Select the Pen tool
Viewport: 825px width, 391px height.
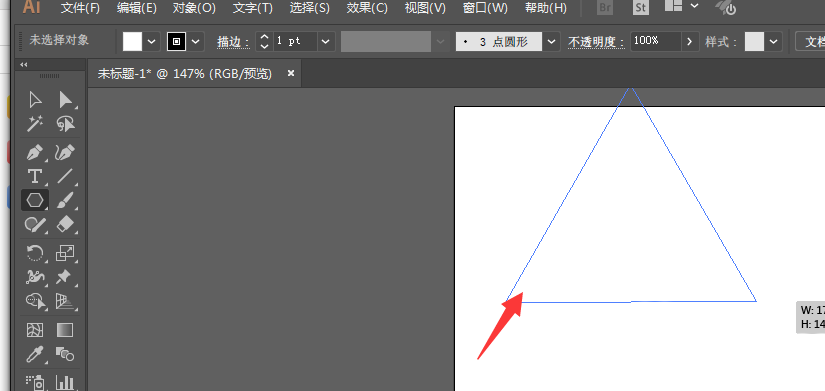(x=35, y=153)
